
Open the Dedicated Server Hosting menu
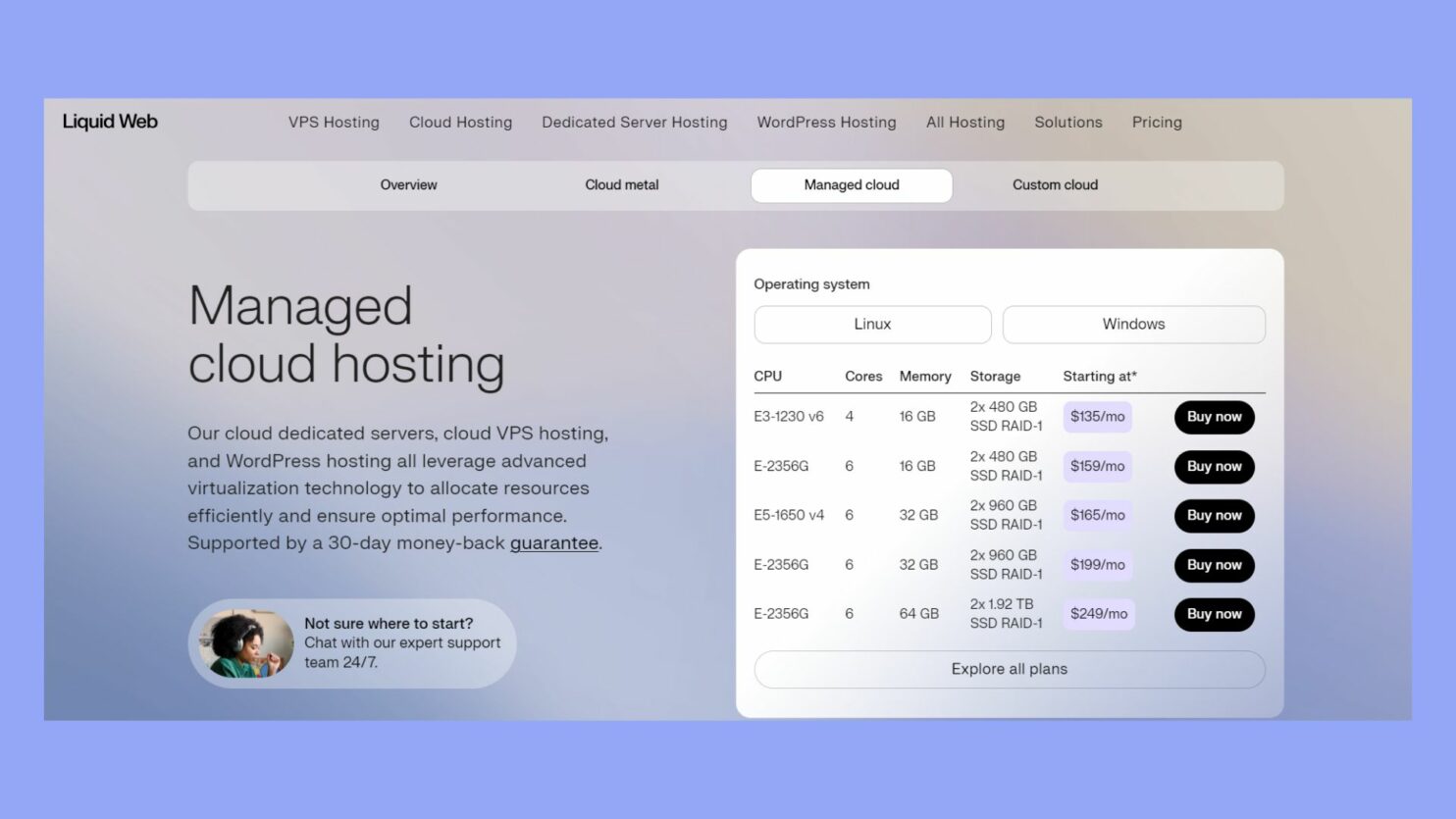pyautogui.click(x=634, y=122)
